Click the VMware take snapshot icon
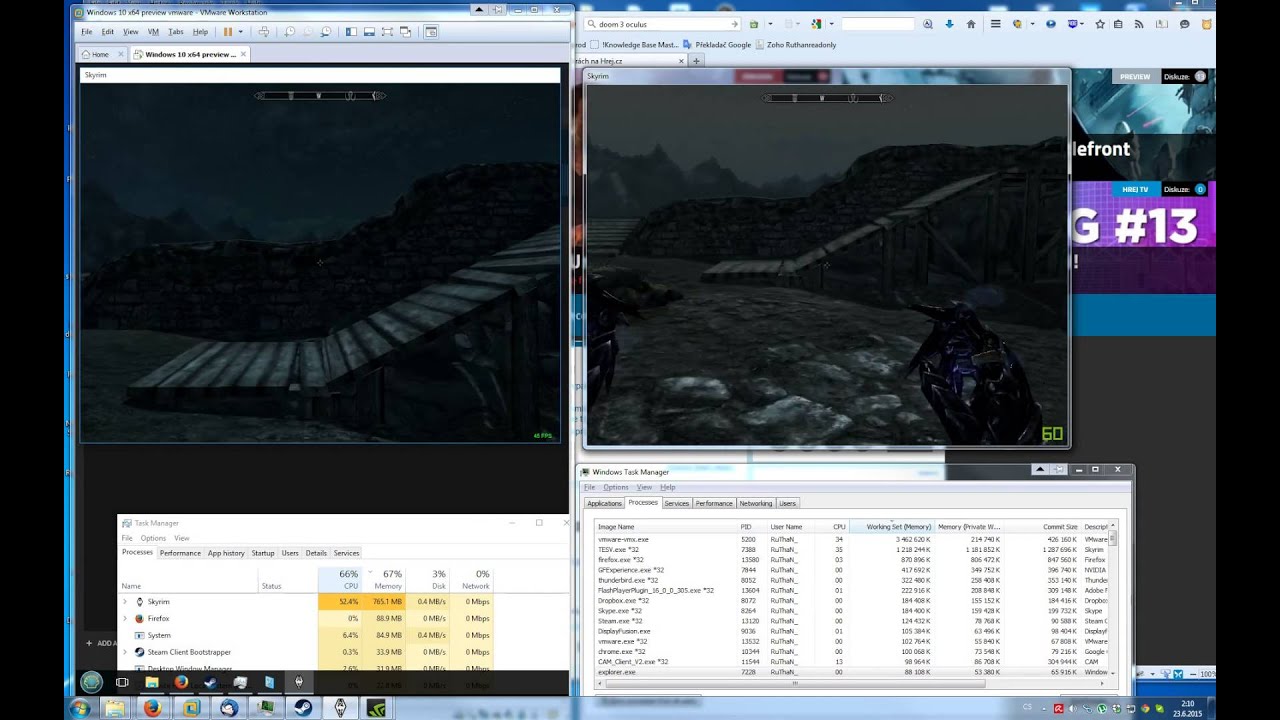The image size is (1280, 720). tap(290, 32)
